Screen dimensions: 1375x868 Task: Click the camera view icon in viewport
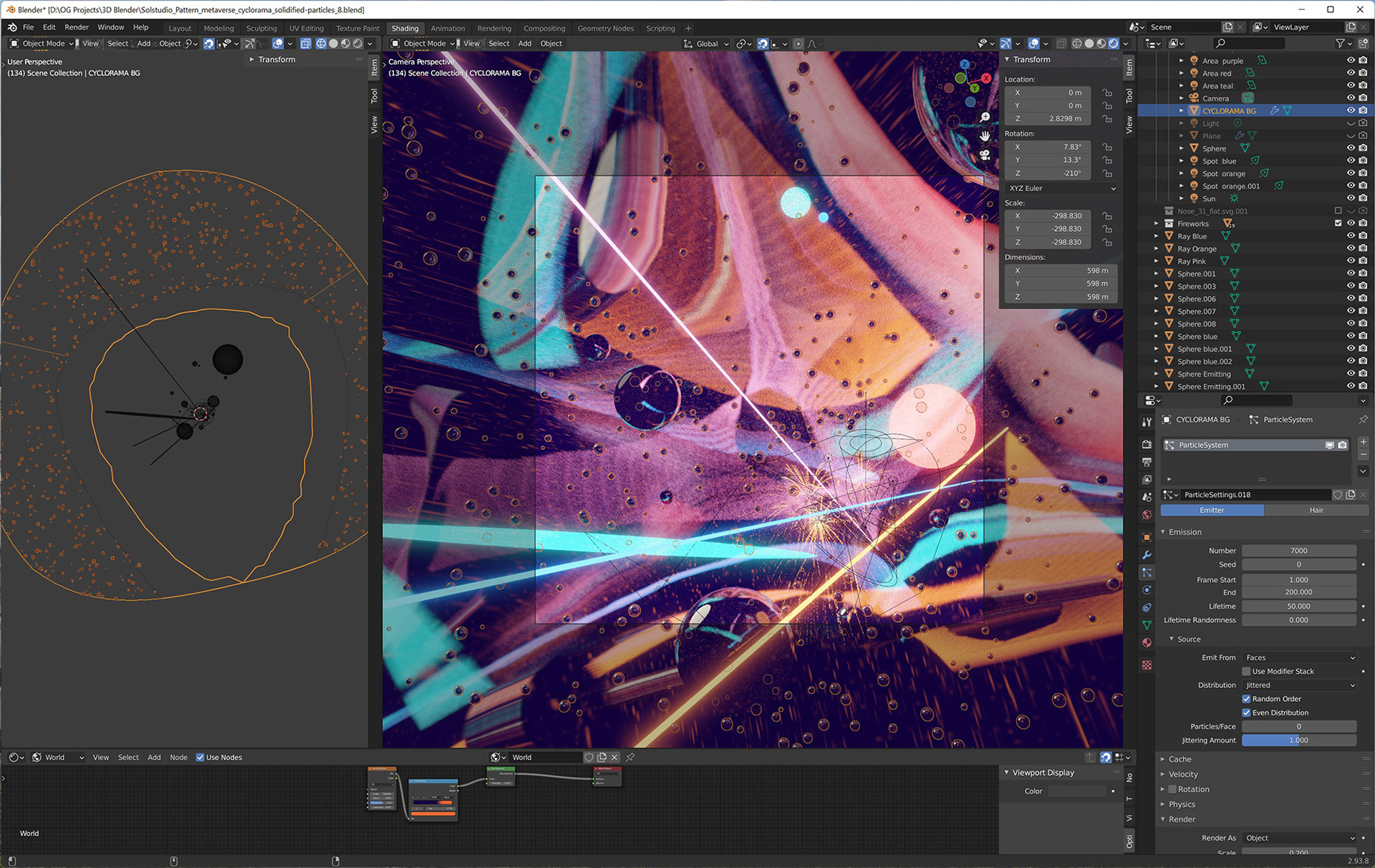[x=985, y=155]
